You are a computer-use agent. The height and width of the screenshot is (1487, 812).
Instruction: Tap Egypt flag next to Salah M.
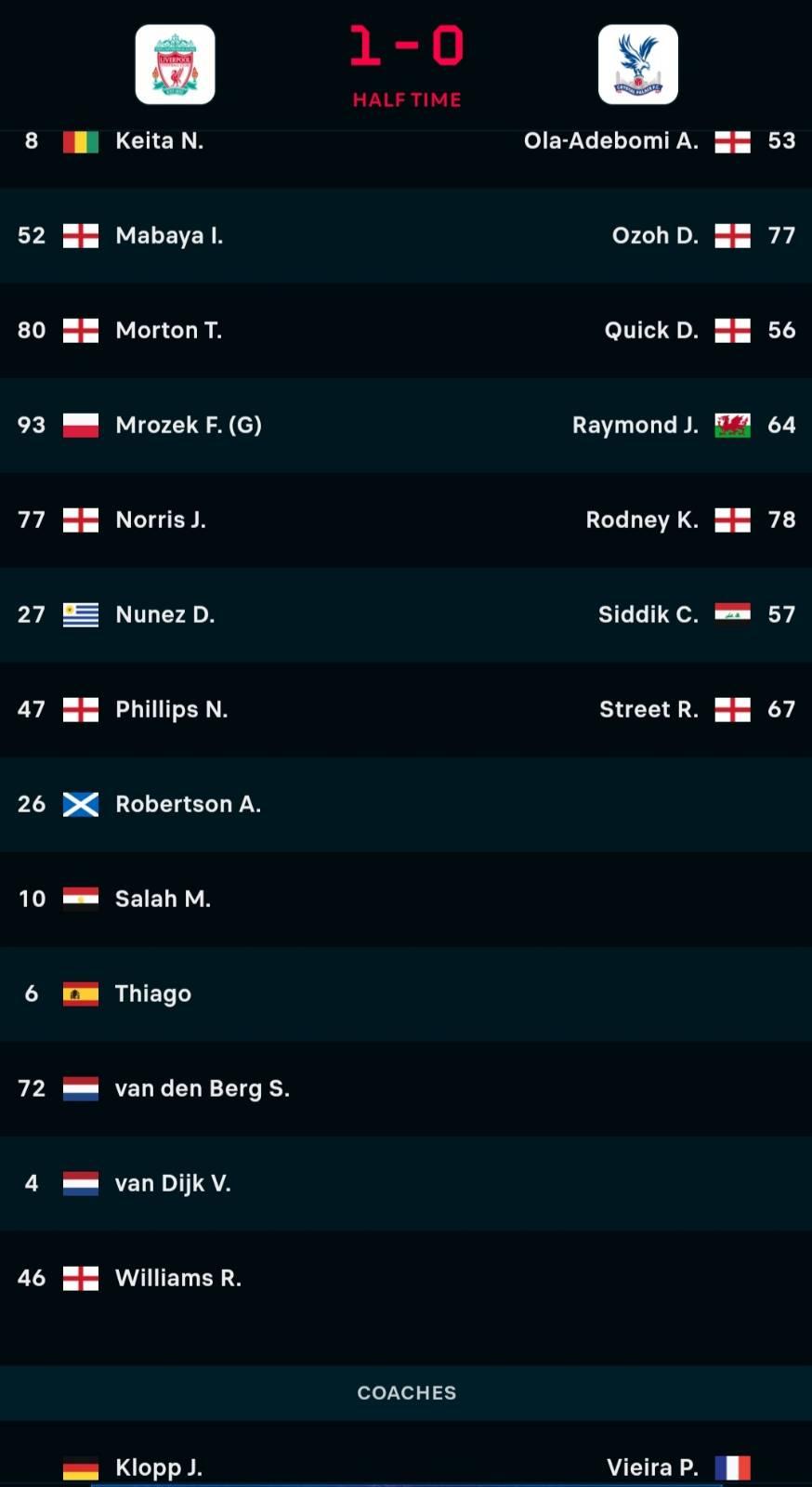pyautogui.click(x=81, y=899)
